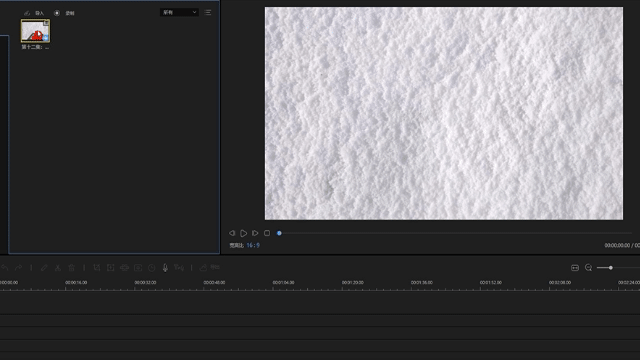This screenshot has height=360, width=640.
Task: Click the mosaic tool icon
Action: 124,268
